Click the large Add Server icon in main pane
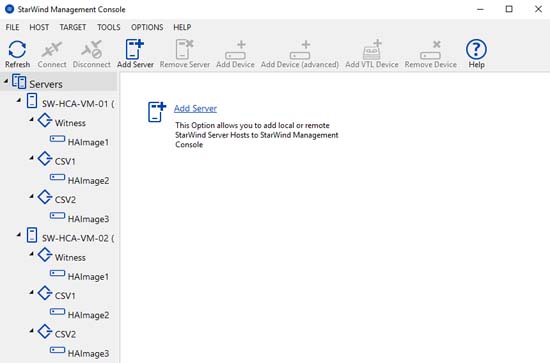This screenshot has width=550, height=363. 156,112
